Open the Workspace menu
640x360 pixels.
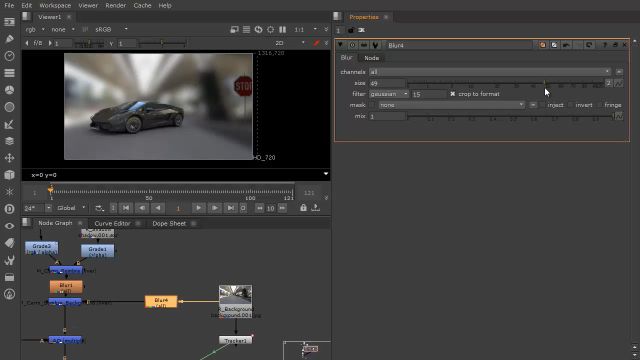55,5
